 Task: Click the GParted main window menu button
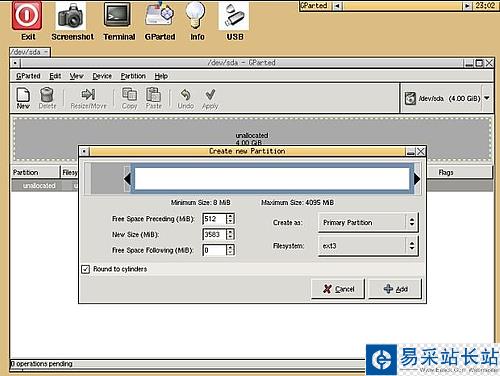click(x=16, y=63)
